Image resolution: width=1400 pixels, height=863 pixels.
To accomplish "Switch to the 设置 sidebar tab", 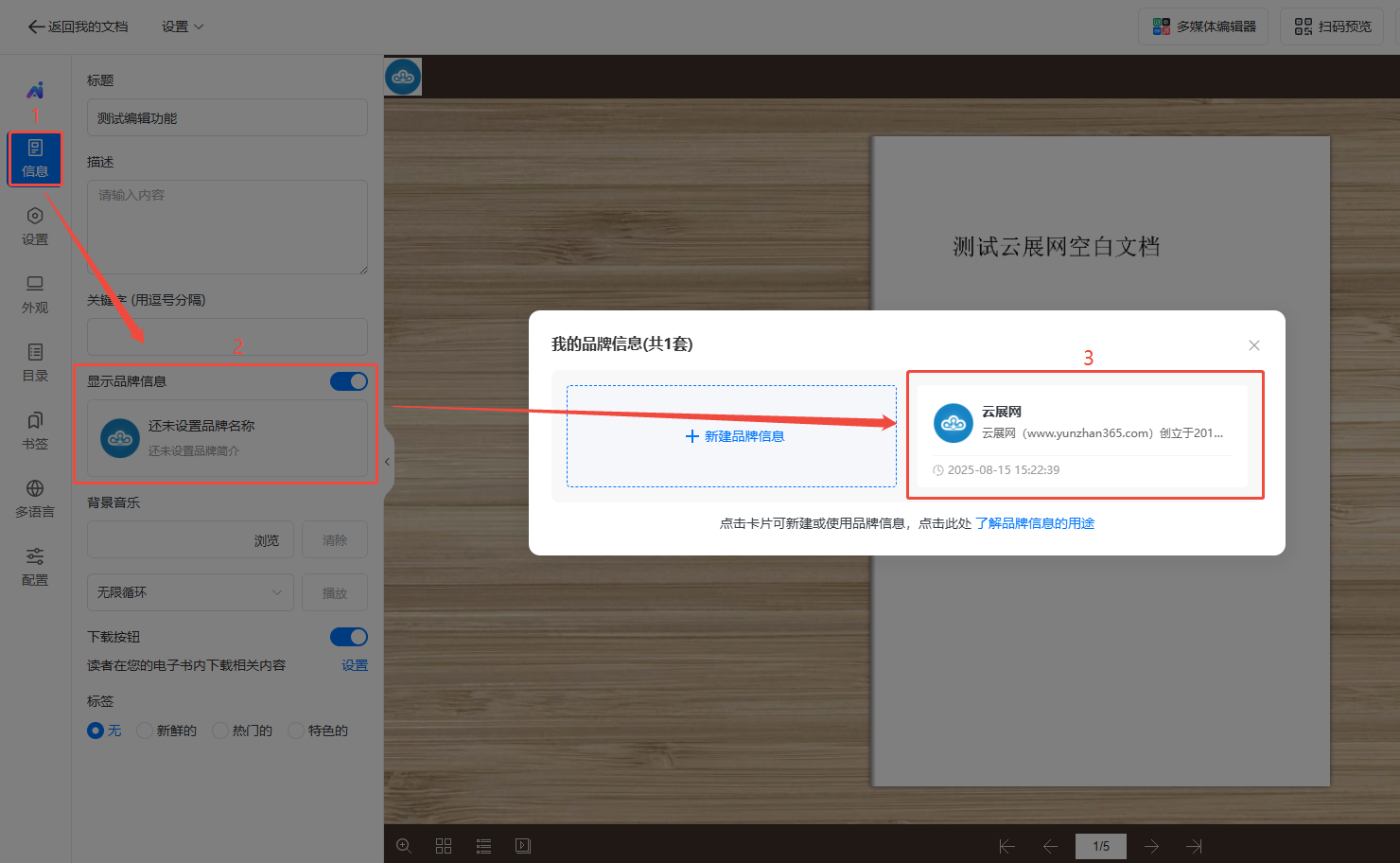I will (35, 226).
